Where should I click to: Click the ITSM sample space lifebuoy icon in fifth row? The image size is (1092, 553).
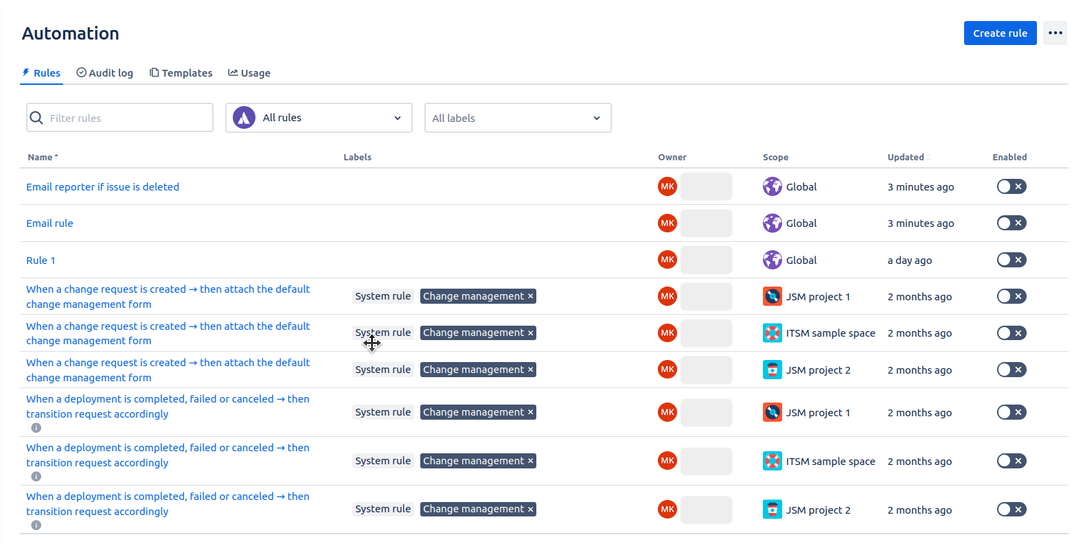pyautogui.click(x=772, y=333)
